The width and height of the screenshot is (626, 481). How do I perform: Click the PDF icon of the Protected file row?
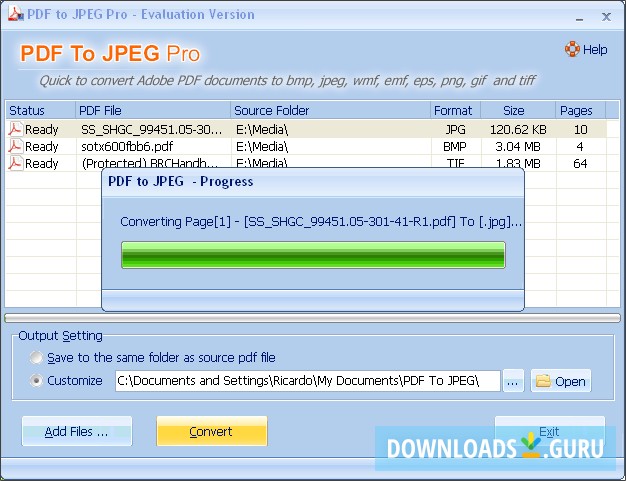coord(15,163)
